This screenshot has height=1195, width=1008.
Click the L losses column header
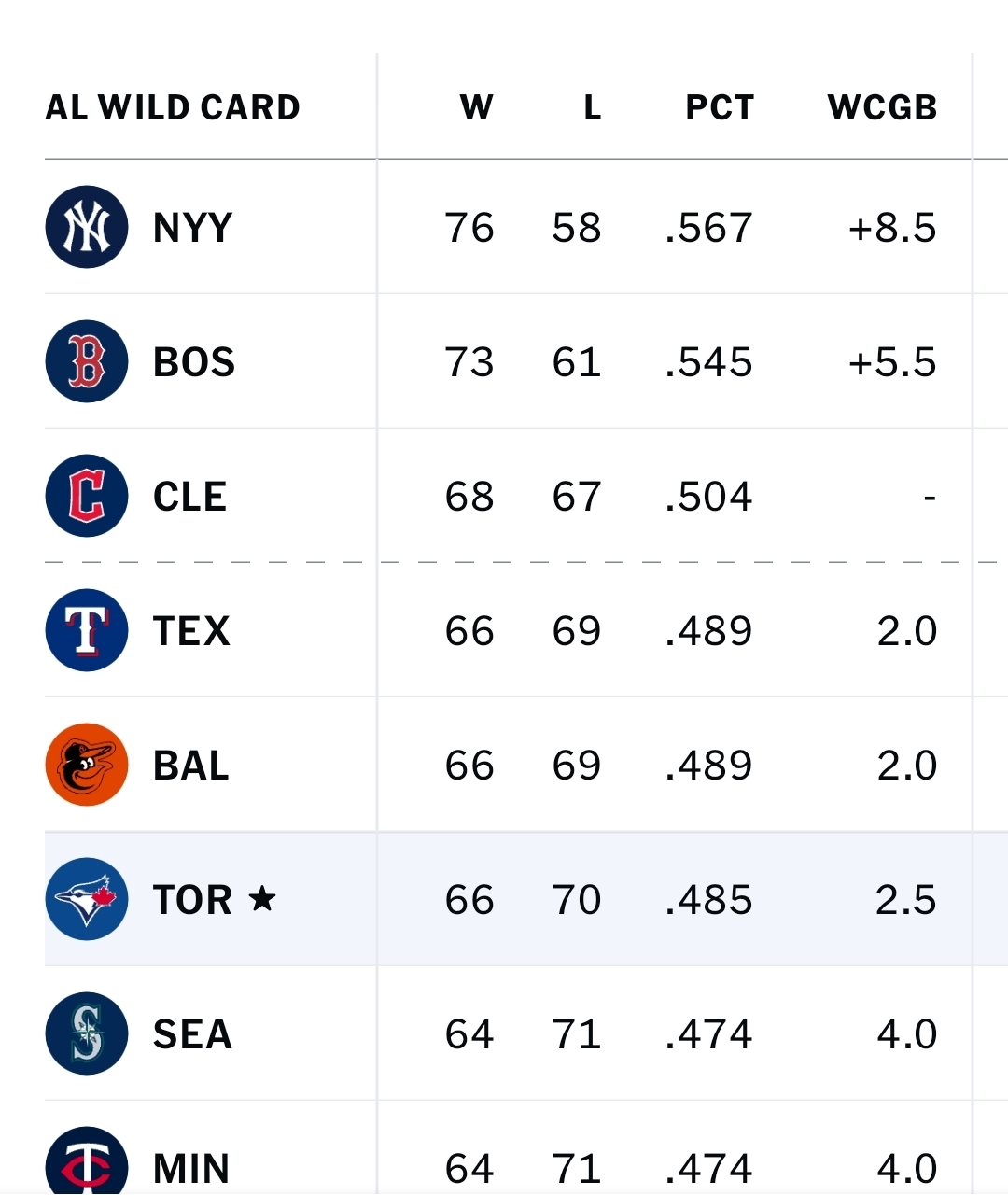pyautogui.click(x=593, y=107)
